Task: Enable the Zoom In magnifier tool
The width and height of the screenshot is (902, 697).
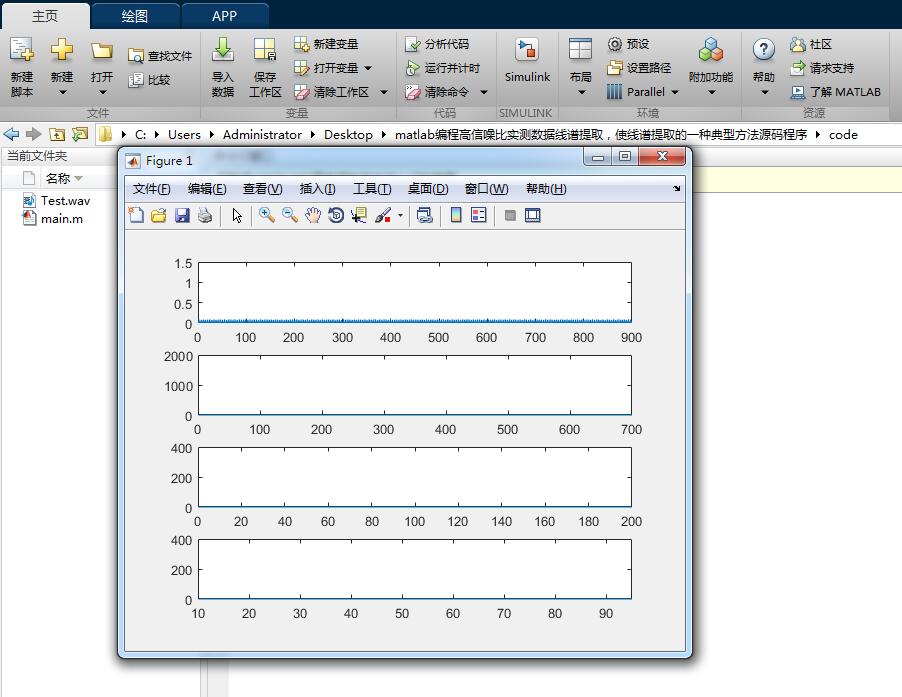Action: [x=266, y=216]
